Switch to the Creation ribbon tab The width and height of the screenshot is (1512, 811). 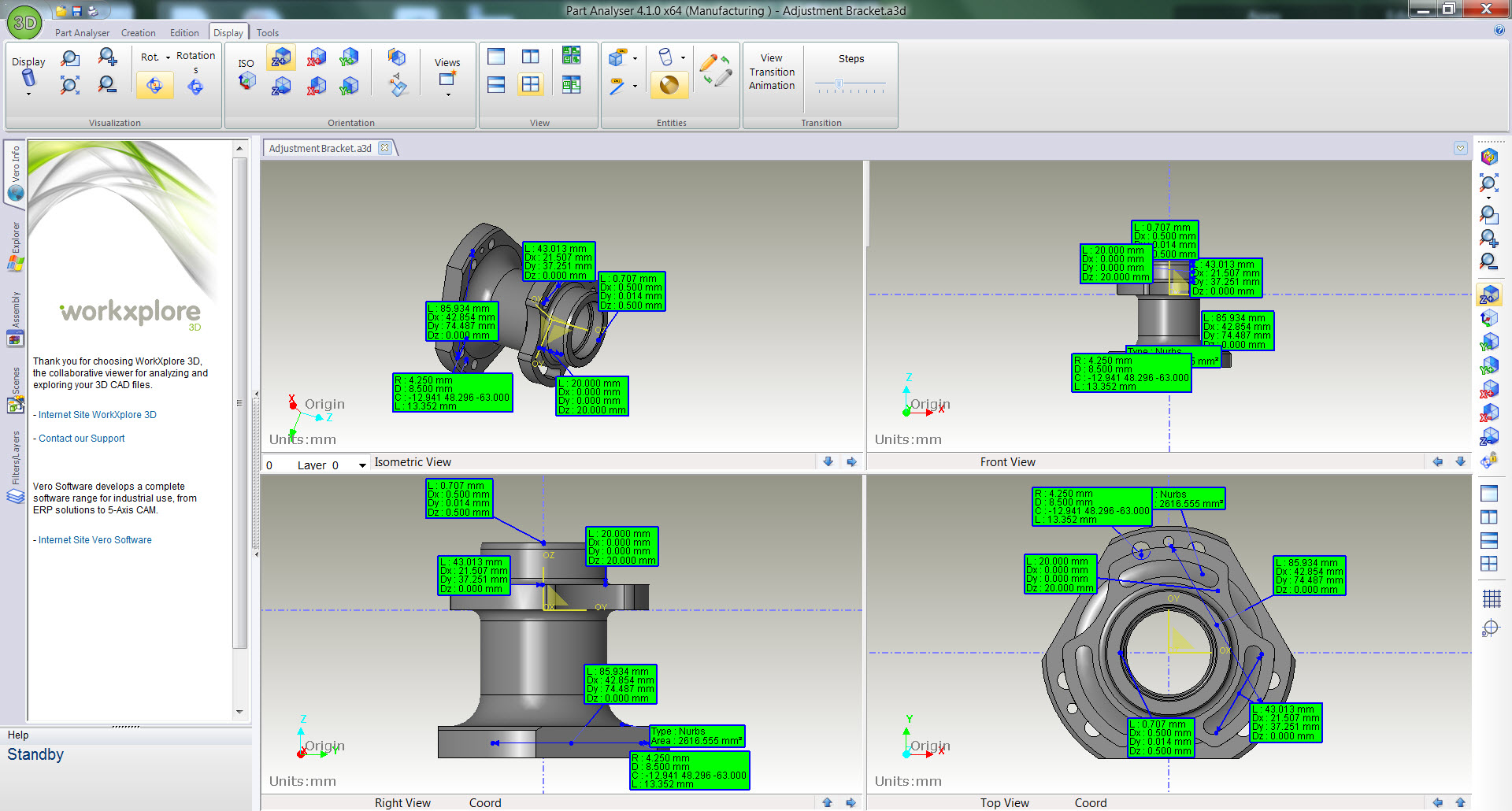(138, 33)
